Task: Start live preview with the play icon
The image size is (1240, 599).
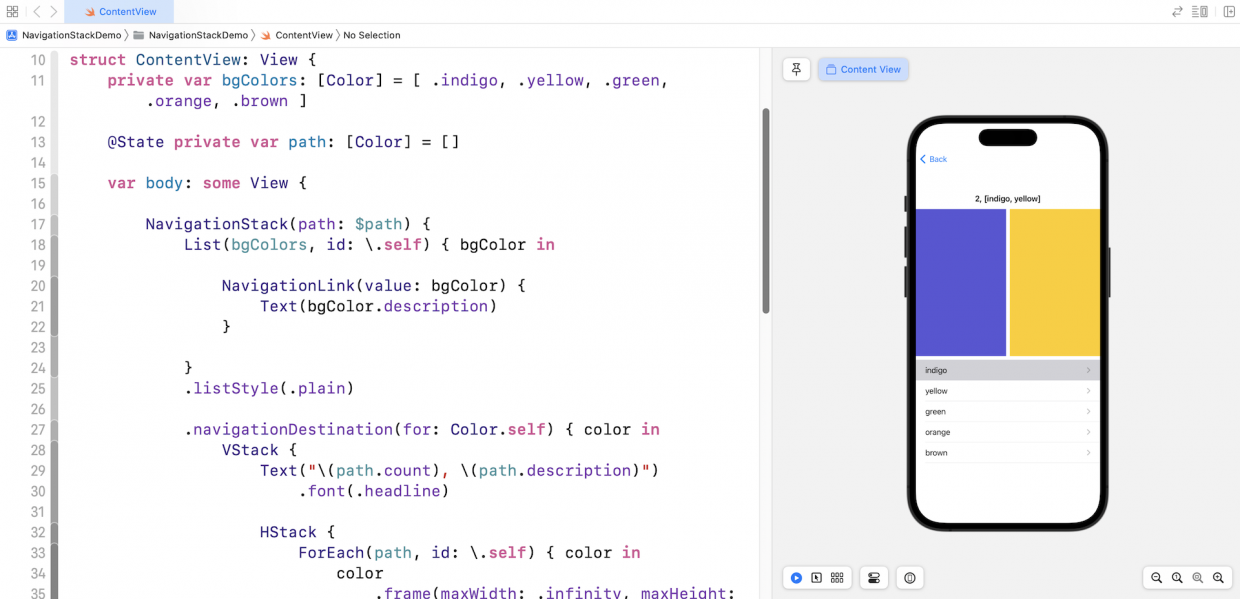Action: pos(796,577)
